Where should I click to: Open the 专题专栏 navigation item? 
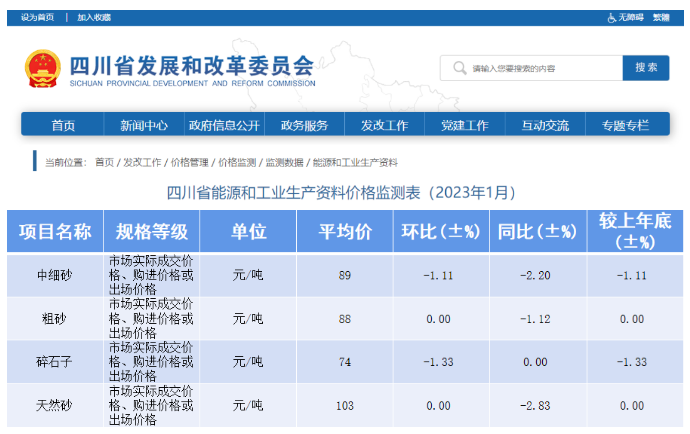pos(625,125)
